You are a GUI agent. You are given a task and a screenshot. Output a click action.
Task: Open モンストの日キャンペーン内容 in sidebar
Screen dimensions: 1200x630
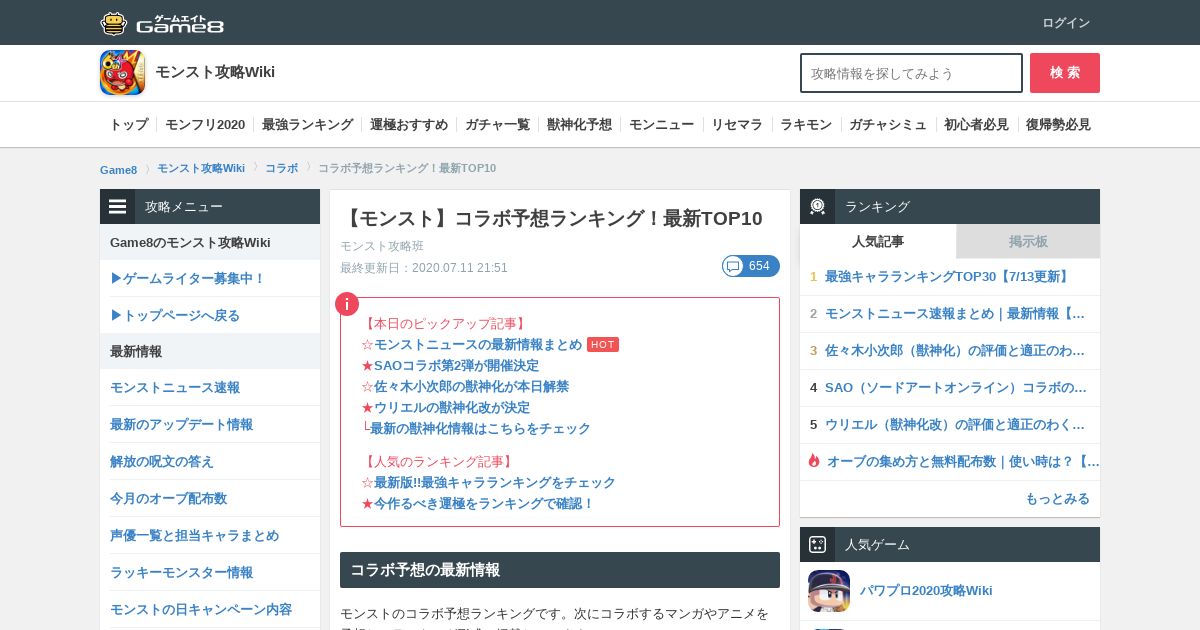tap(201, 609)
